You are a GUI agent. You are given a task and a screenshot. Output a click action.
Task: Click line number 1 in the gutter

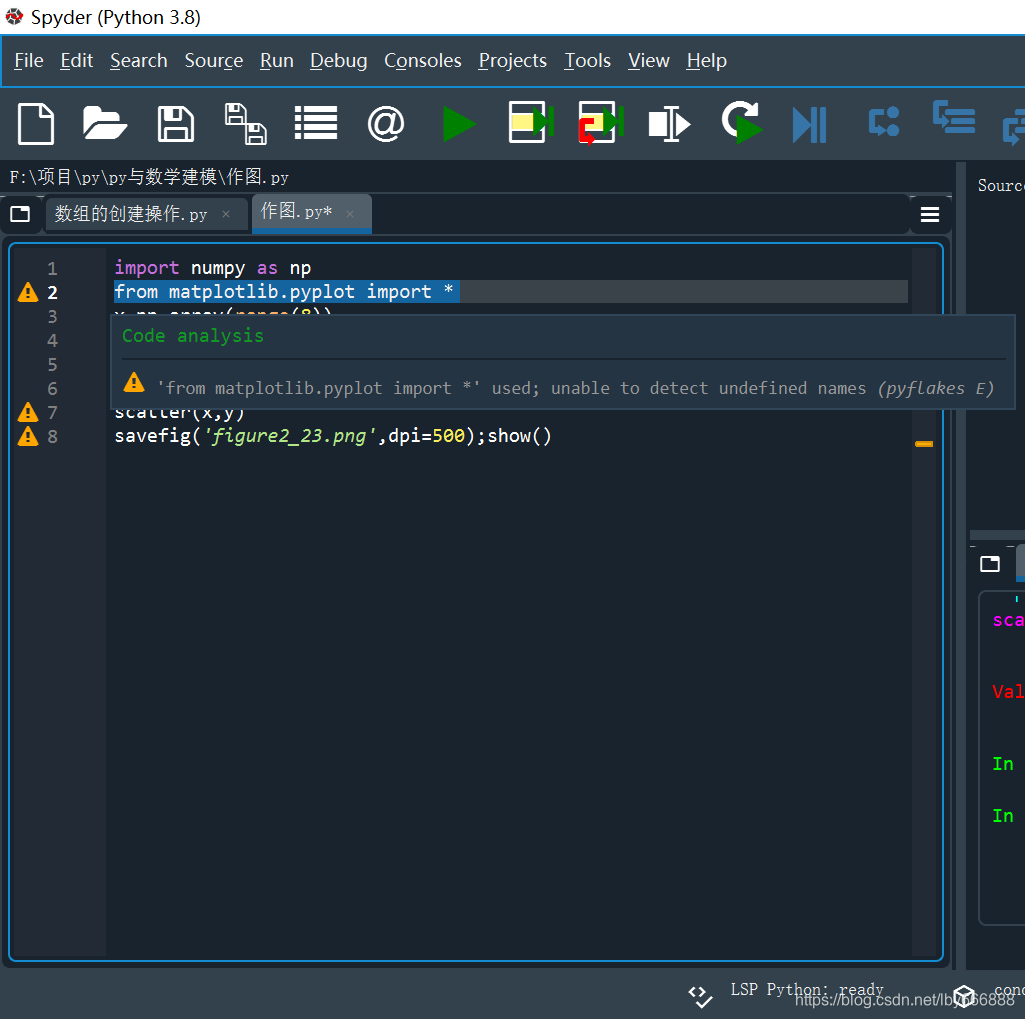pos(52,269)
